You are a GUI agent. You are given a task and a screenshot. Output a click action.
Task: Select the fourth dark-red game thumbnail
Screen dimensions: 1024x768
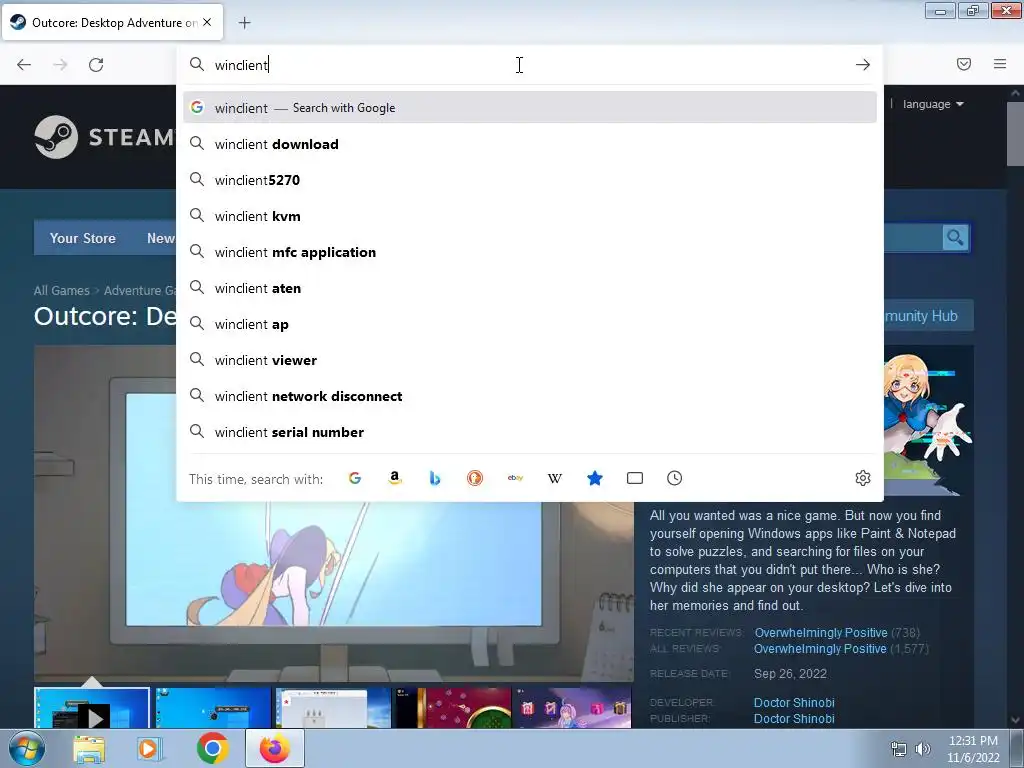452,708
